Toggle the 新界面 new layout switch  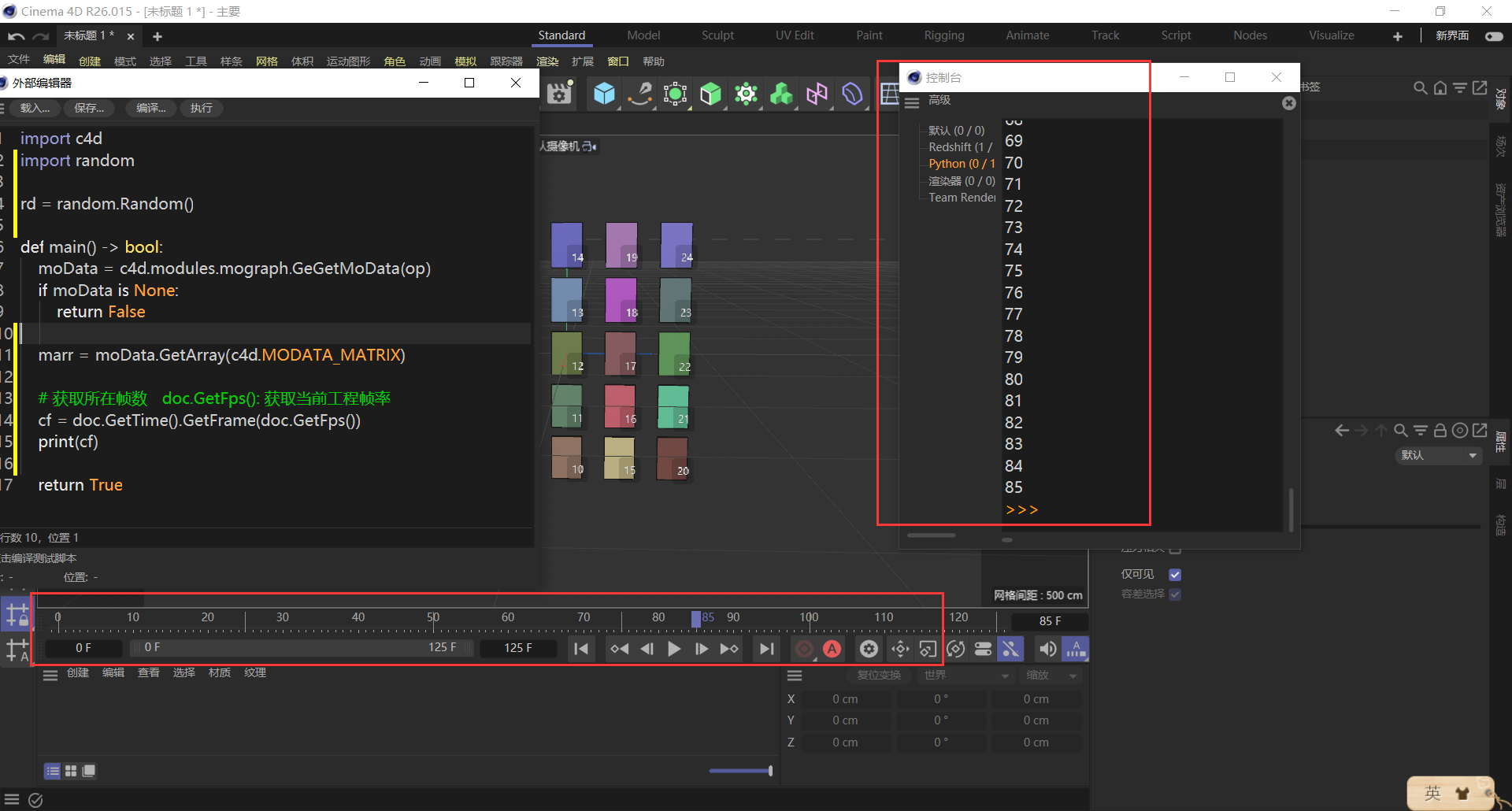tap(1493, 36)
